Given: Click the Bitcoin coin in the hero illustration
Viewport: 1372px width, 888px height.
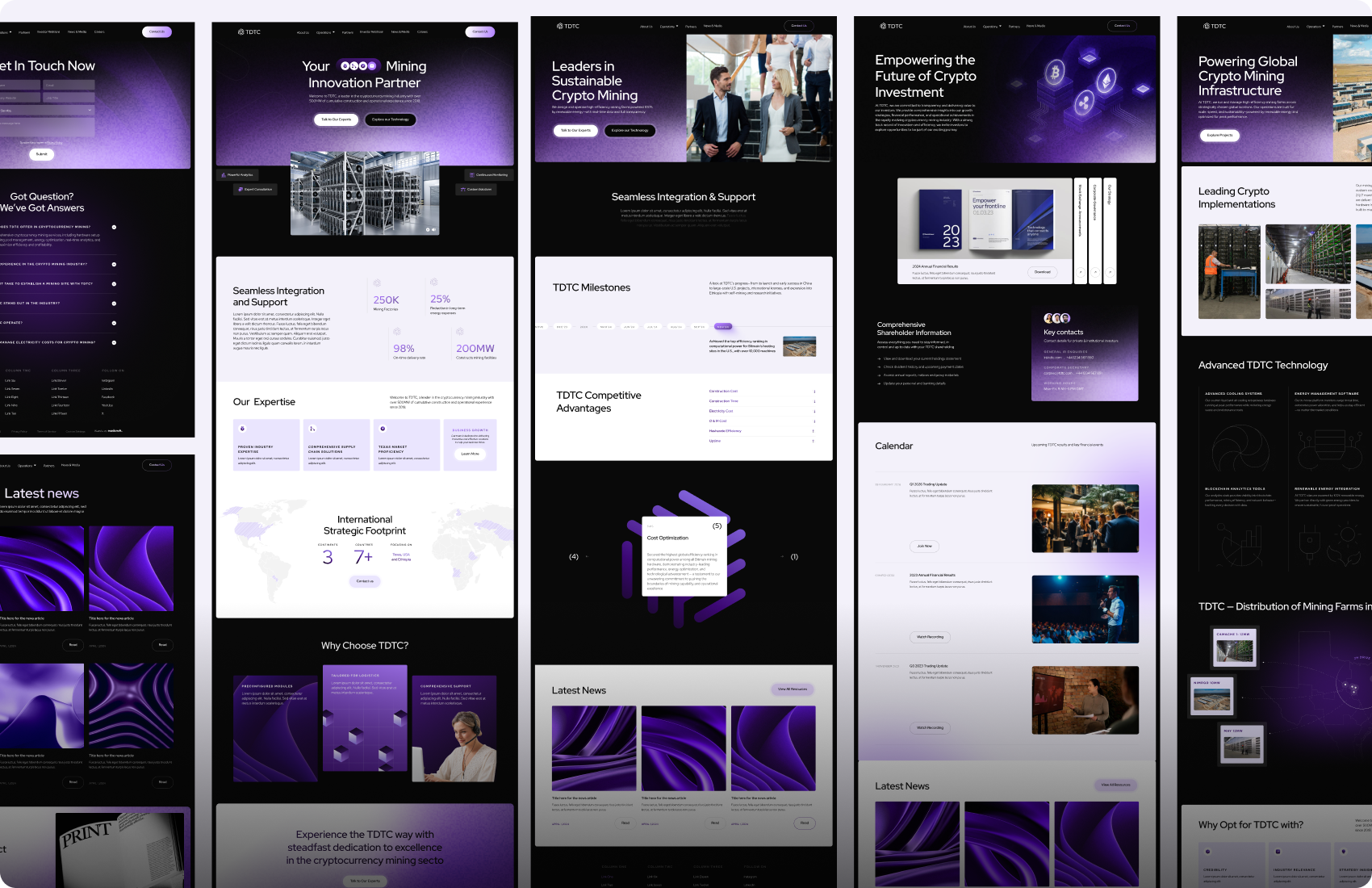Looking at the screenshot, I should pyautogui.click(x=1054, y=73).
